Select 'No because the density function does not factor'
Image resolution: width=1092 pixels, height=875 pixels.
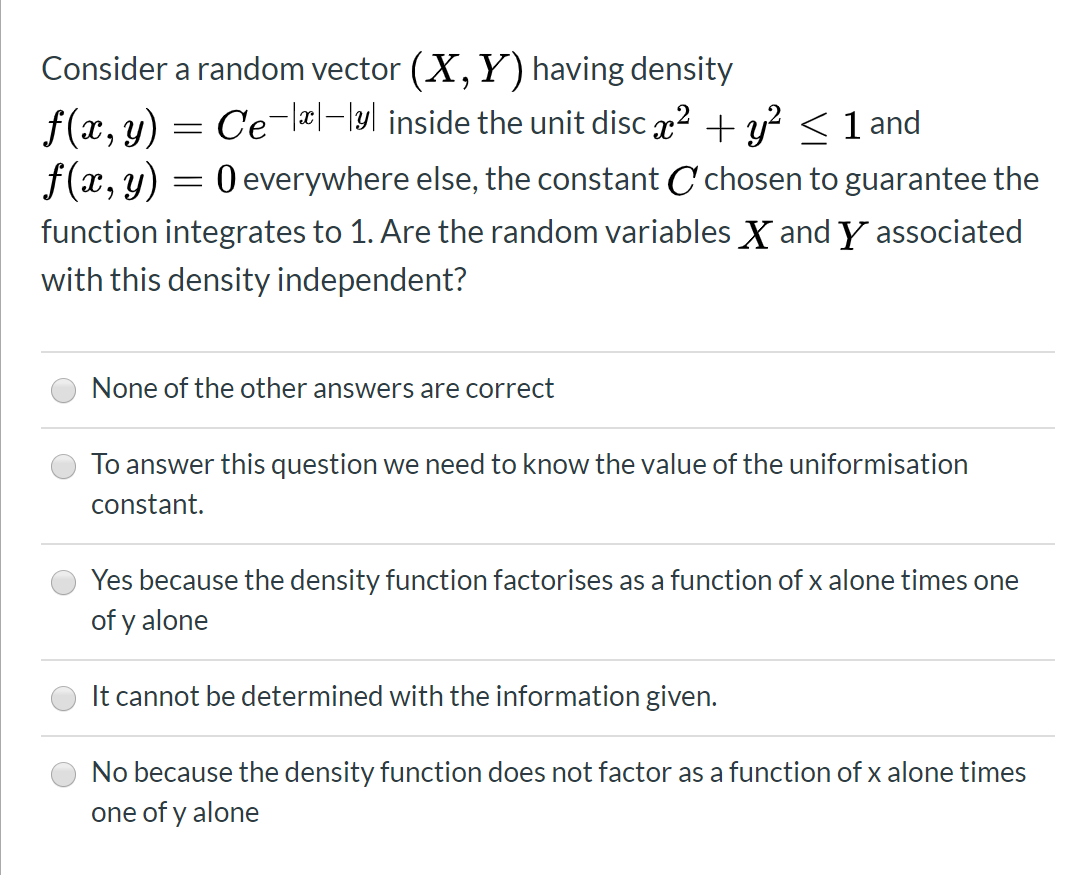pyautogui.click(x=63, y=774)
